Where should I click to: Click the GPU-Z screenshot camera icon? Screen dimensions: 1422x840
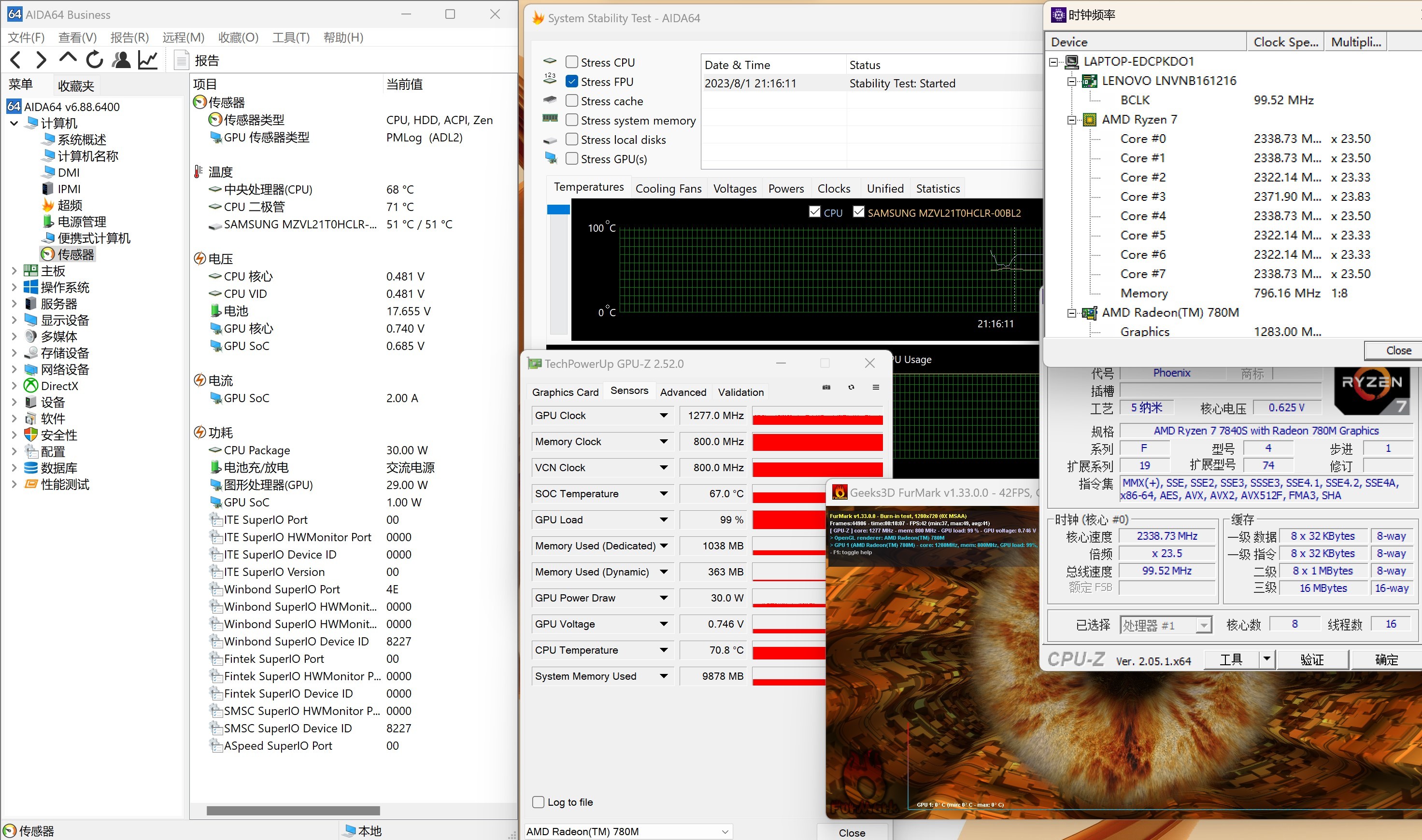click(x=826, y=387)
